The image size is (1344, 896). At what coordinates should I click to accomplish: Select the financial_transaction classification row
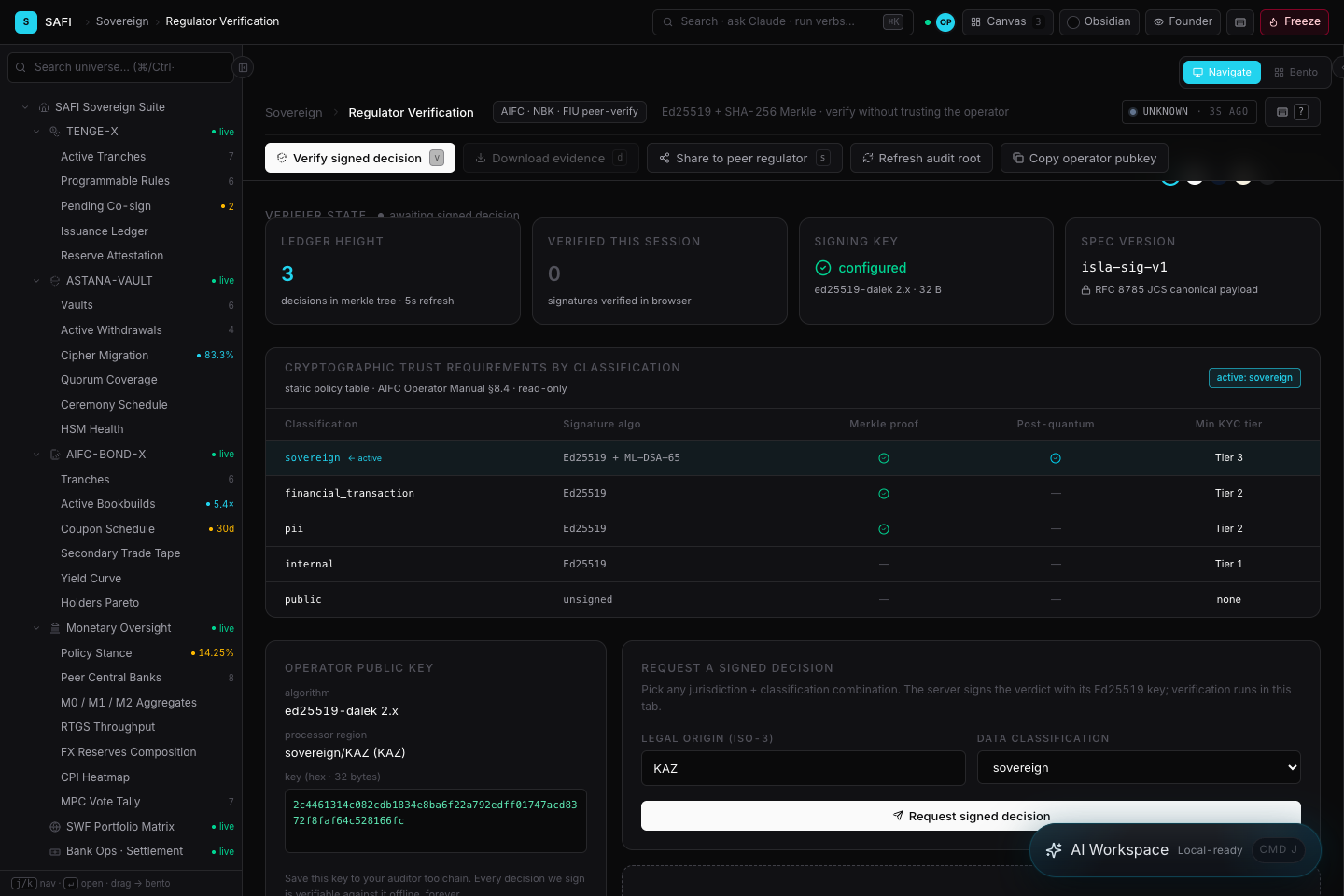[792, 494]
